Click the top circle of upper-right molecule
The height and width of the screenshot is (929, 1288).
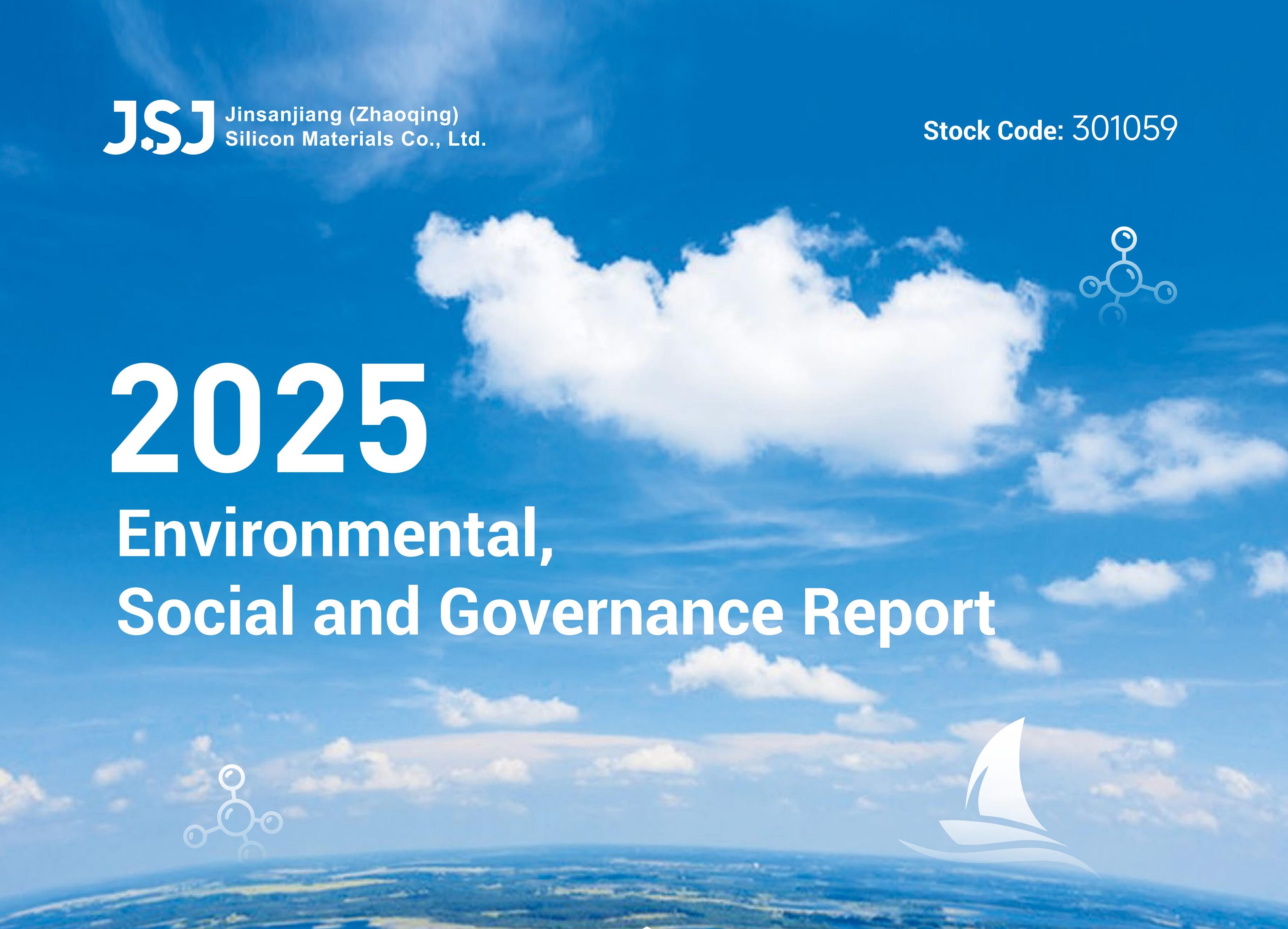pyautogui.click(x=1124, y=239)
